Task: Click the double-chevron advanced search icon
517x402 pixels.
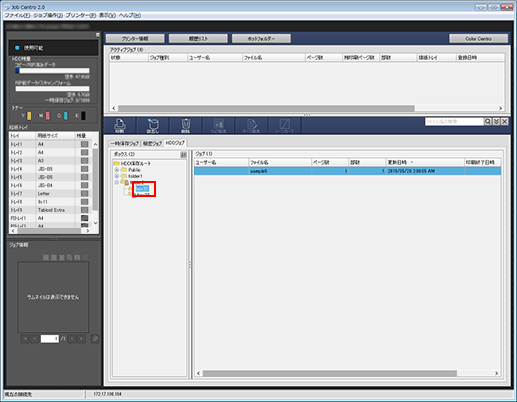Action: point(496,122)
